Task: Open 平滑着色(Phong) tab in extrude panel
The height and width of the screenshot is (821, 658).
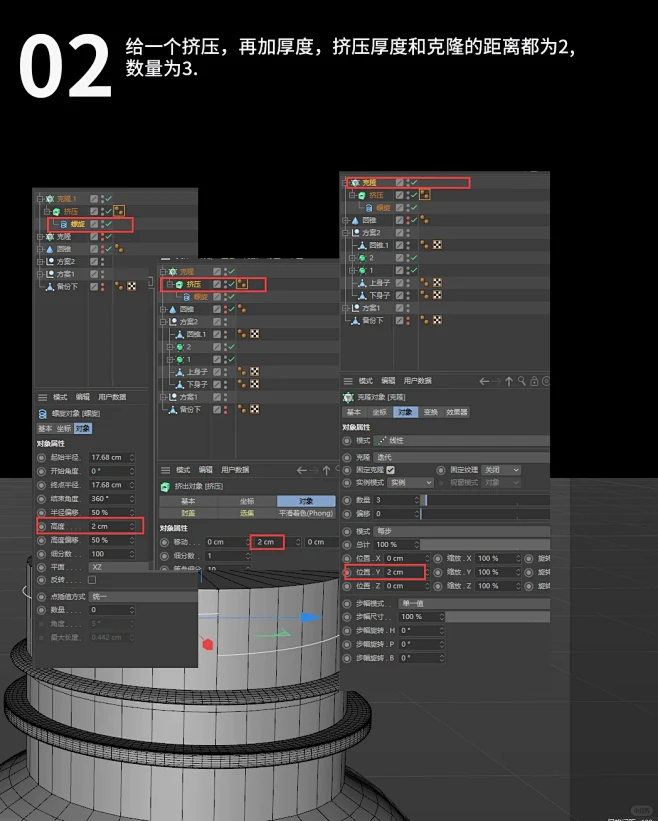Action: [306, 514]
